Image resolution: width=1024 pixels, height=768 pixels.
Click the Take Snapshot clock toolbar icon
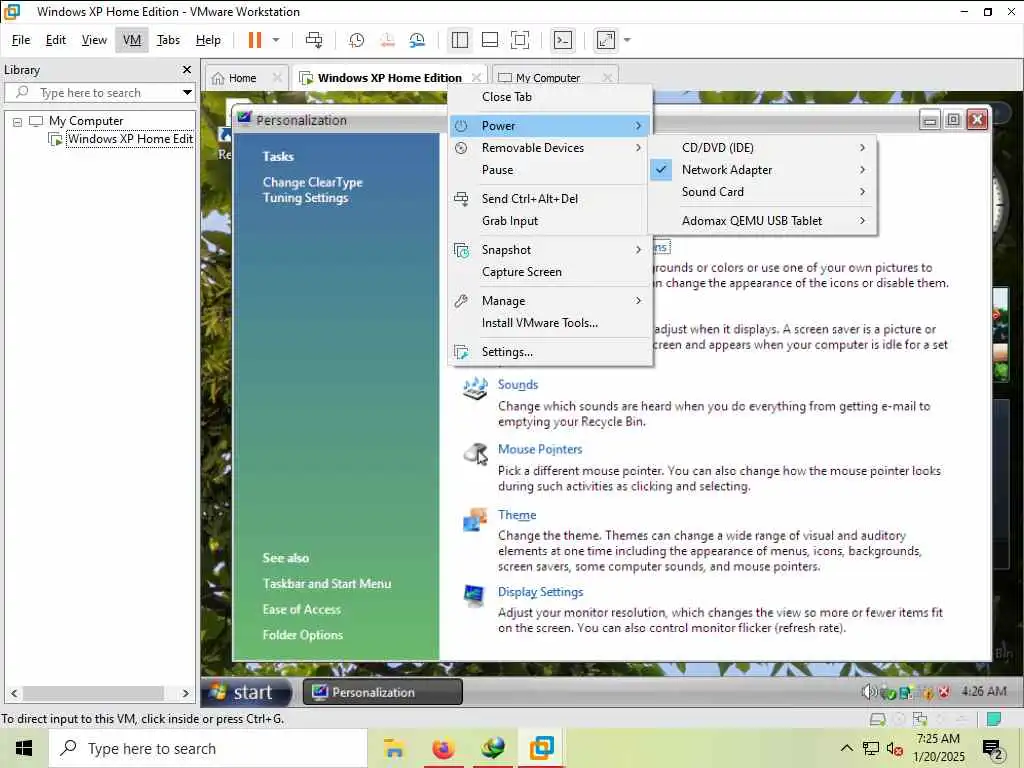[x=357, y=40]
